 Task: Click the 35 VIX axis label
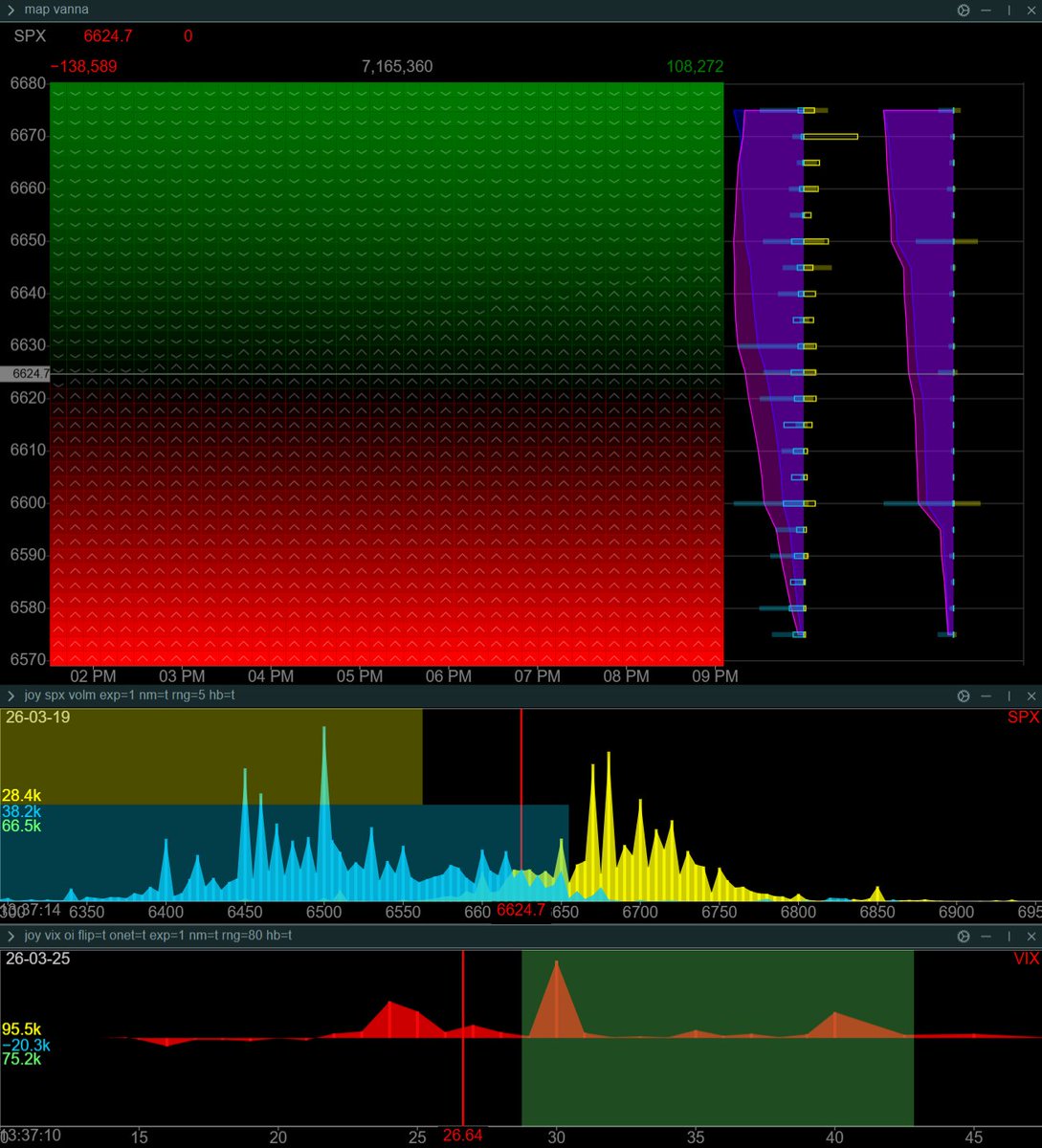(696, 1137)
